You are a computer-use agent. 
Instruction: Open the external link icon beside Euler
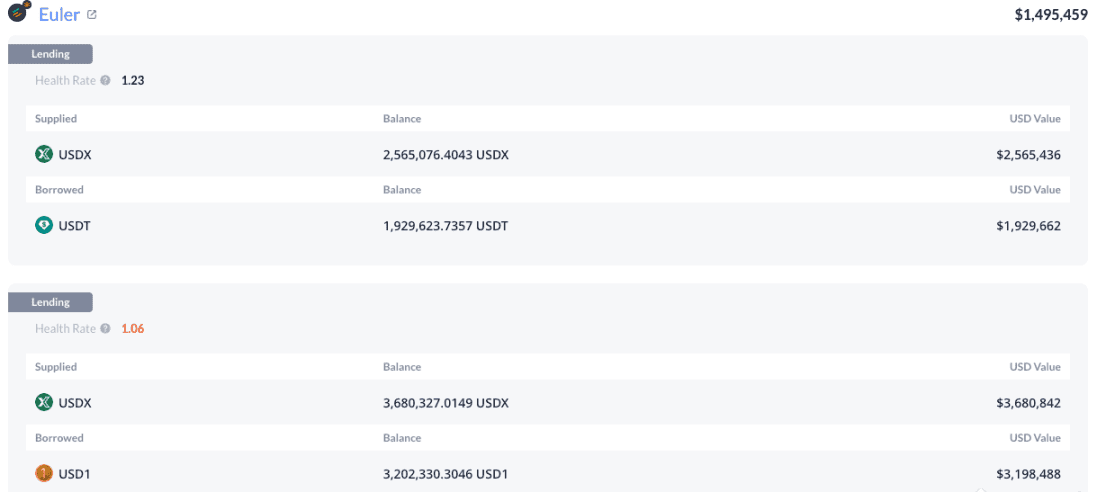(92, 15)
